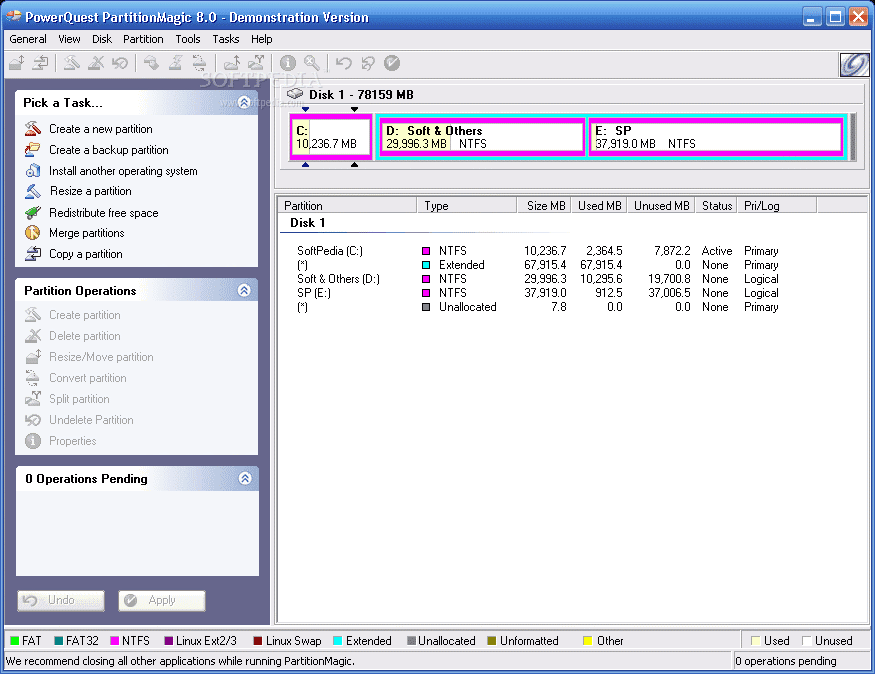Image resolution: width=875 pixels, height=674 pixels.
Task: Collapse the Partition Operations panel
Action: coord(243,290)
